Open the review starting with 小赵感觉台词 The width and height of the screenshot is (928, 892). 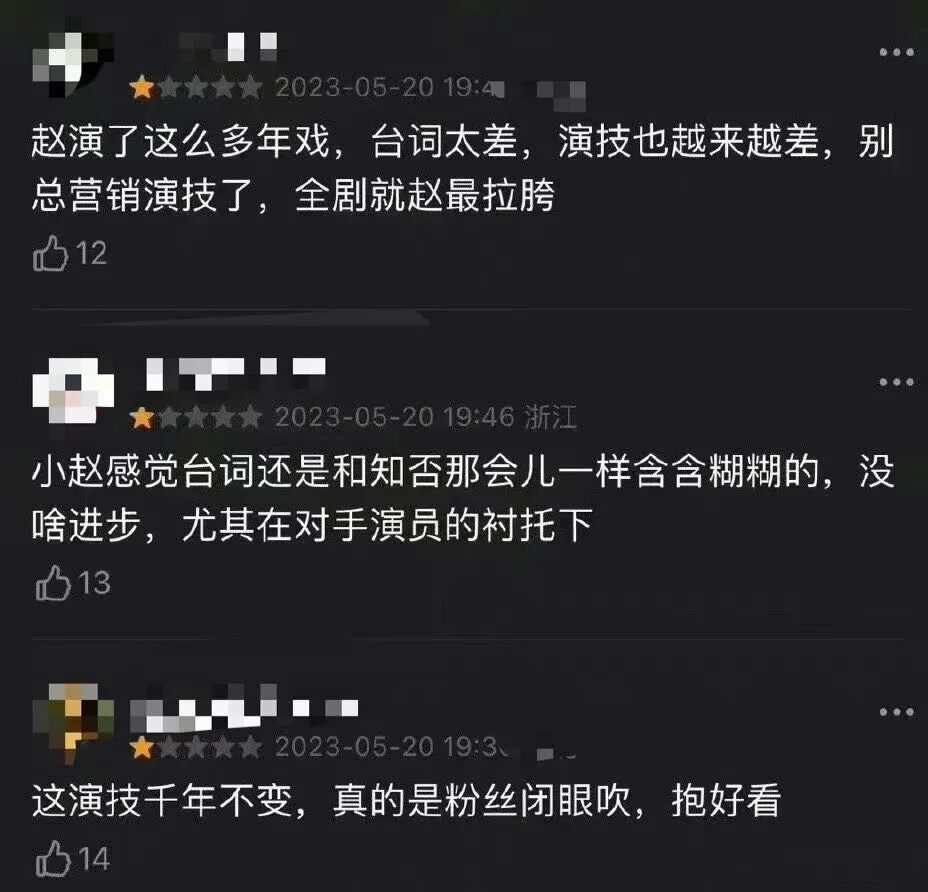coord(462,498)
